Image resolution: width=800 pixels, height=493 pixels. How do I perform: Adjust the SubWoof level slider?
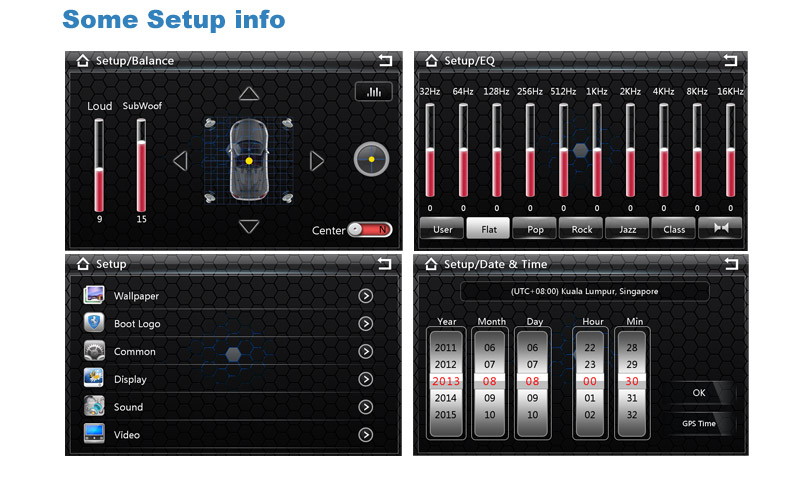click(141, 165)
